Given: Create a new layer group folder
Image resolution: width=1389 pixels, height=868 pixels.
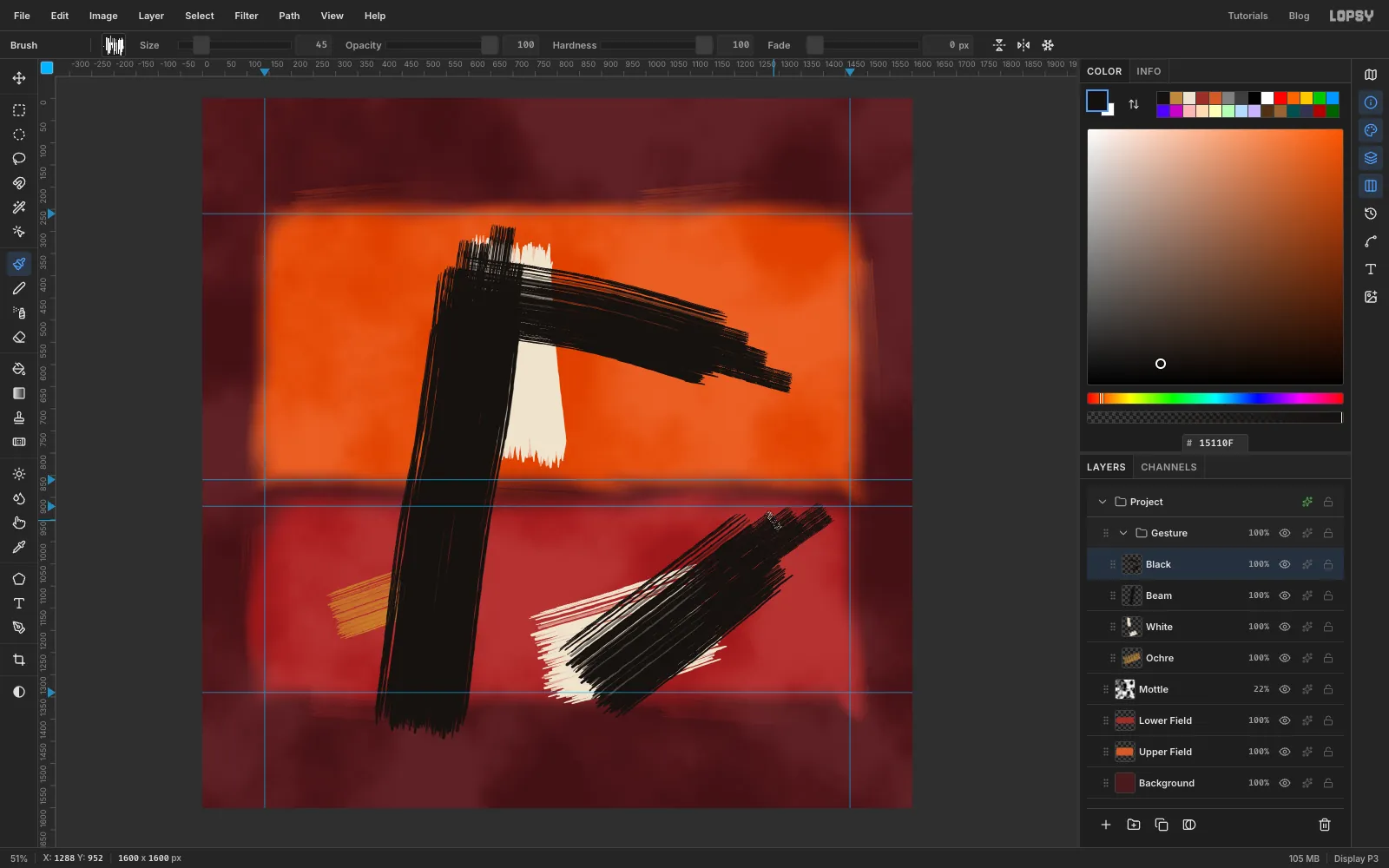Looking at the screenshot, I should (x=1134, y=825).
